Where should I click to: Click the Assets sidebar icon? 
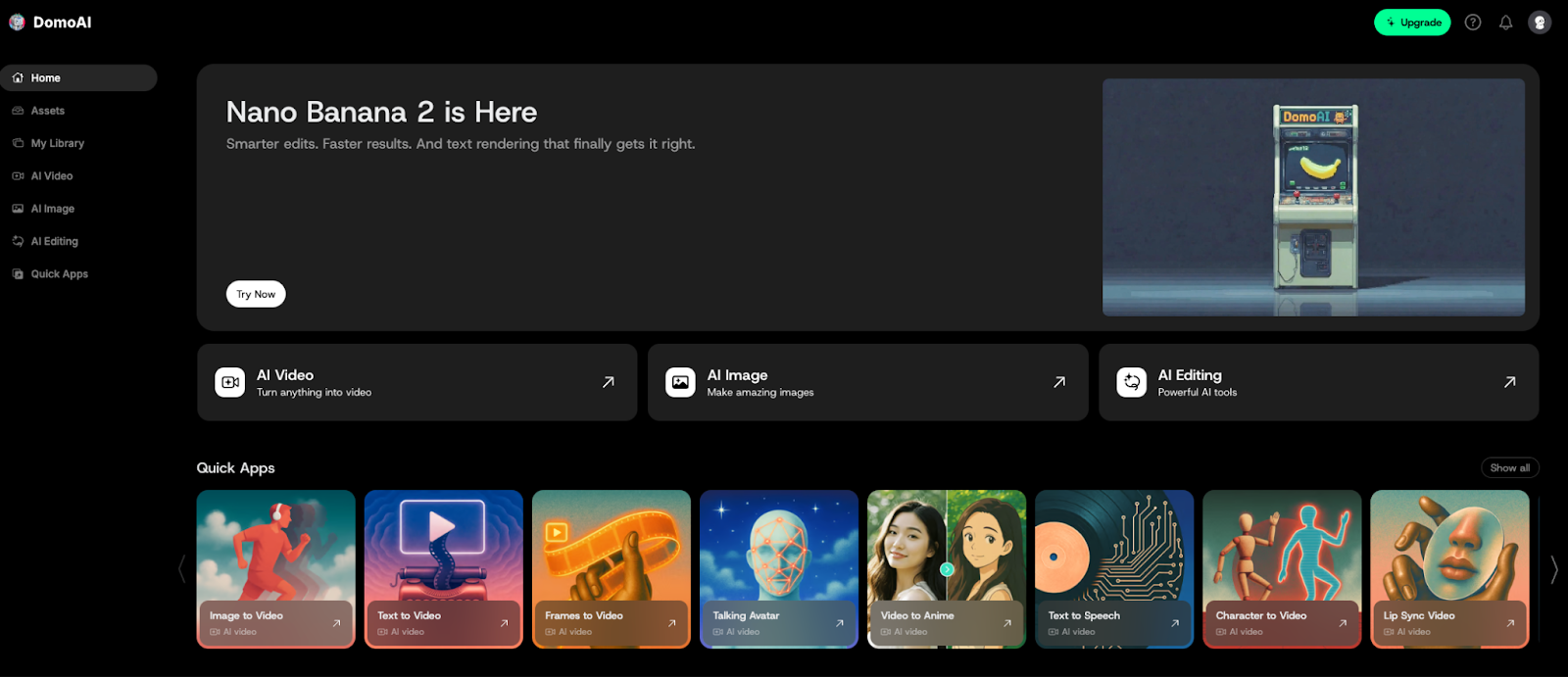[x=18, y=111]
